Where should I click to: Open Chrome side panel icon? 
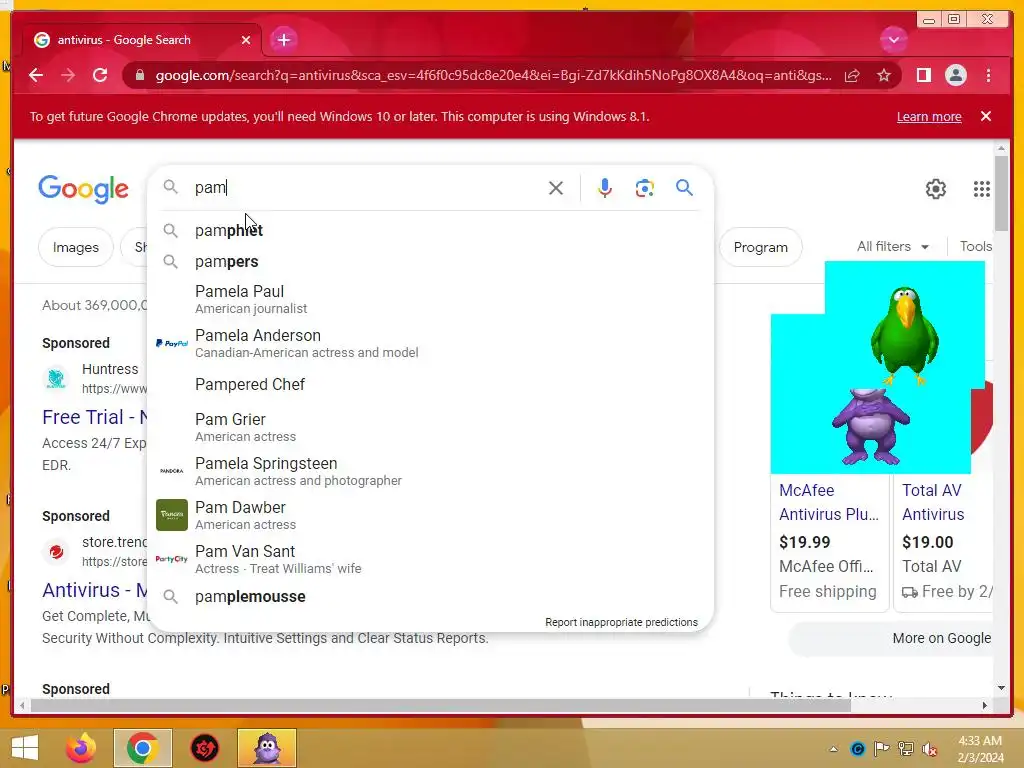pyautogui.click(x=923, y=75)
